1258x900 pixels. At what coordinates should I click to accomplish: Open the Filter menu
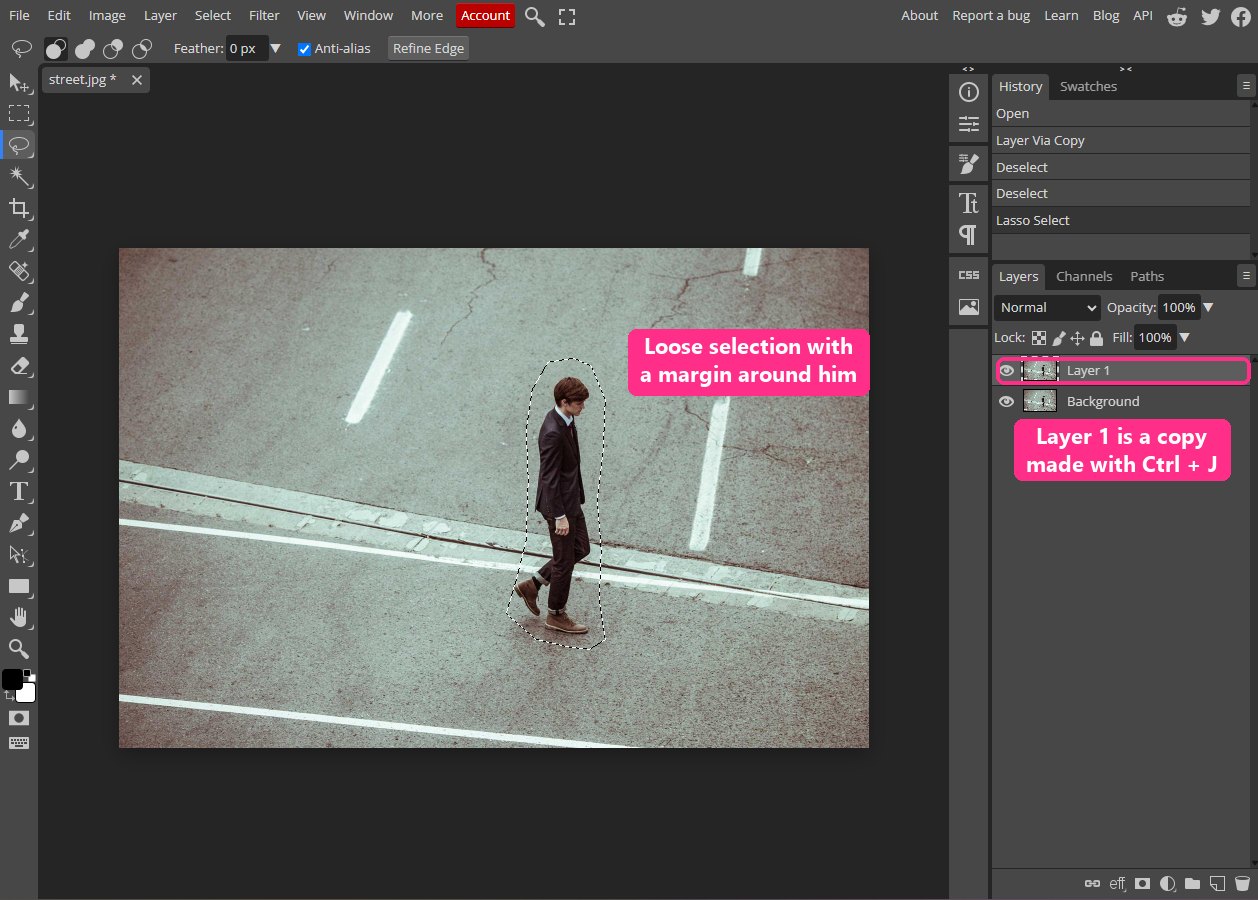[264, 15]
